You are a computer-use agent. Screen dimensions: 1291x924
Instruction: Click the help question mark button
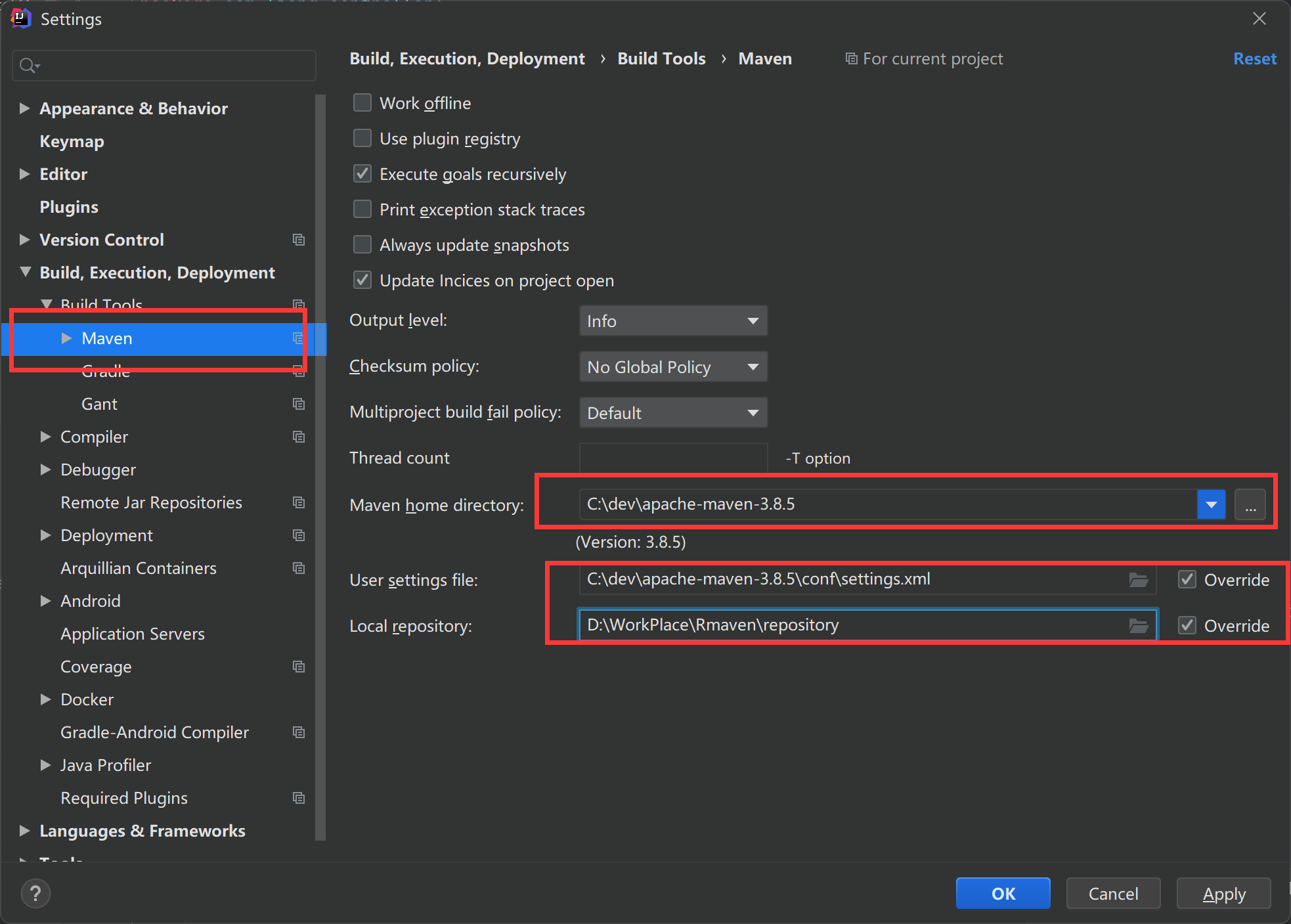pos(35,893)
